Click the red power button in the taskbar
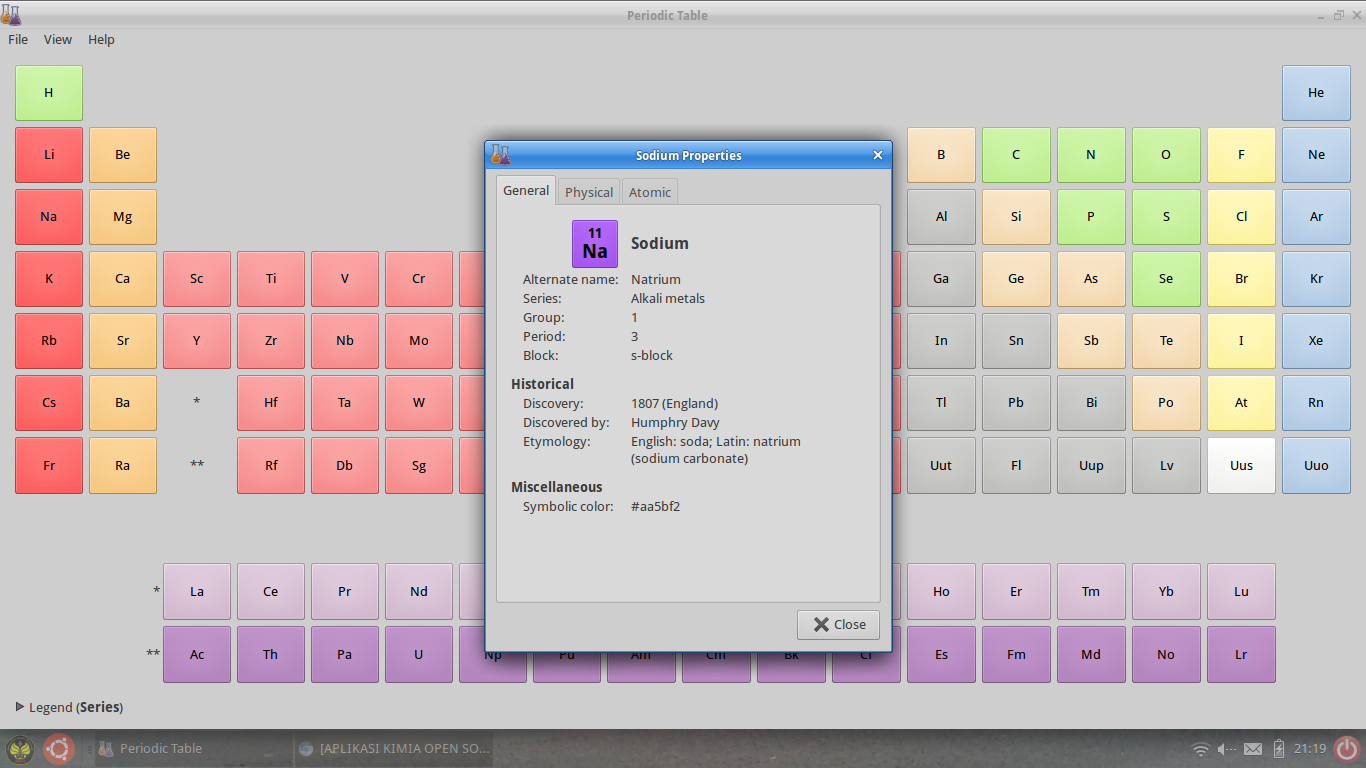 pyautogui.click(x=1348, y=748)
